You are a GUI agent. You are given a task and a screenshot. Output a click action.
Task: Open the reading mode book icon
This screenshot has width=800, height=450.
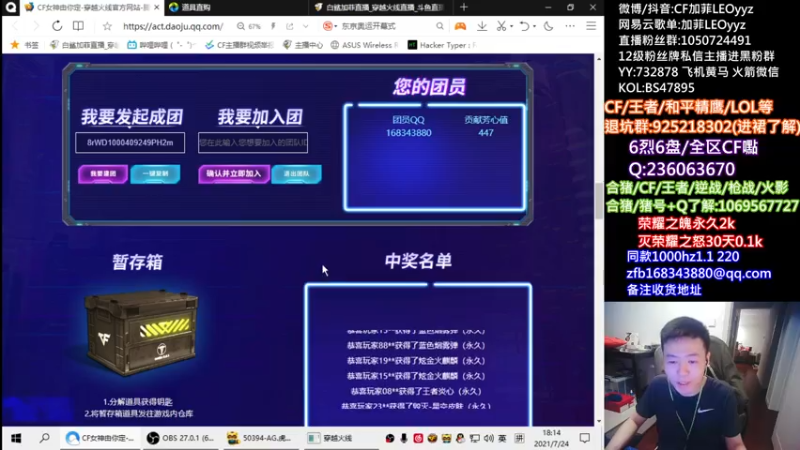(78, 26)
